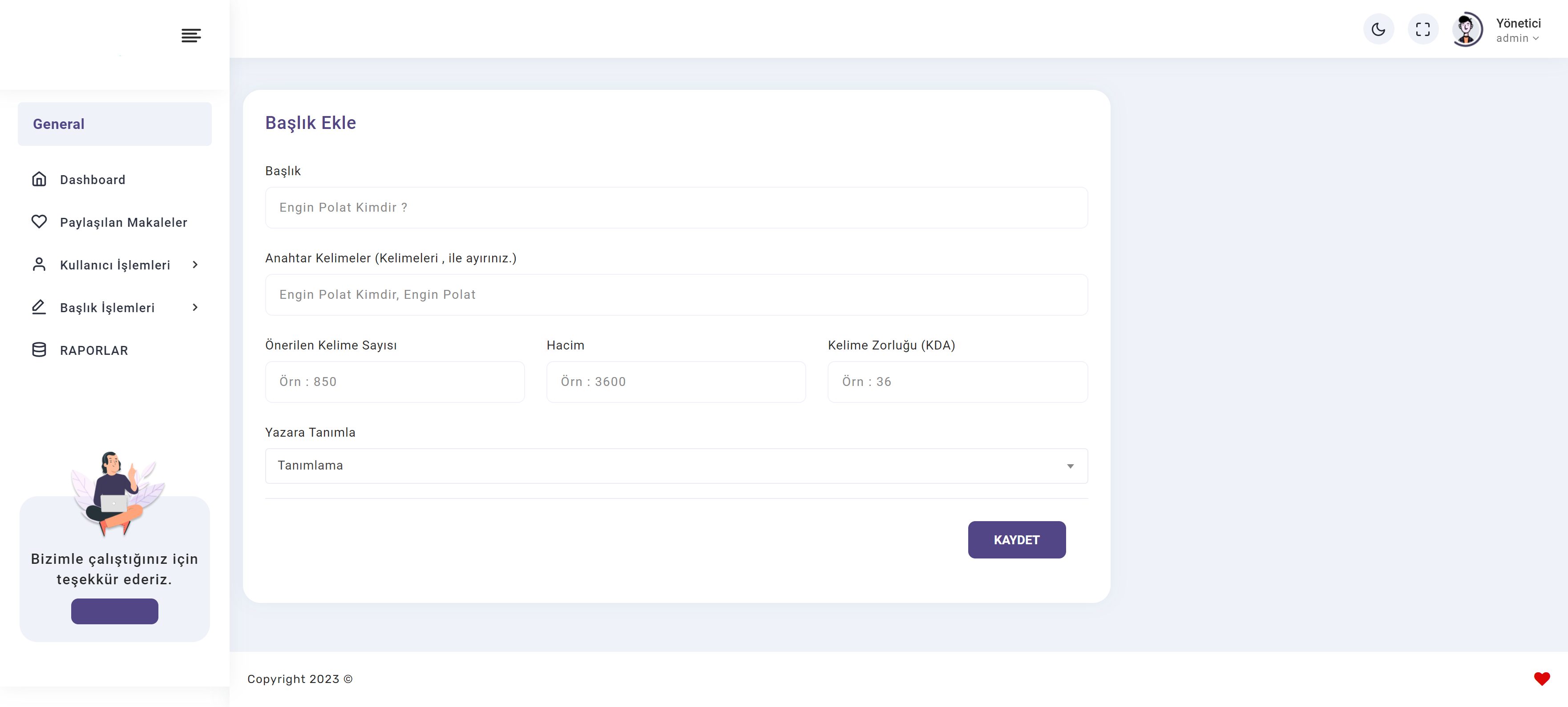This screenshot has width=1568, height=707.
Task: Enter fullscreen using the expand icon
Action: pyautogui.click(x=1423, y=28)
